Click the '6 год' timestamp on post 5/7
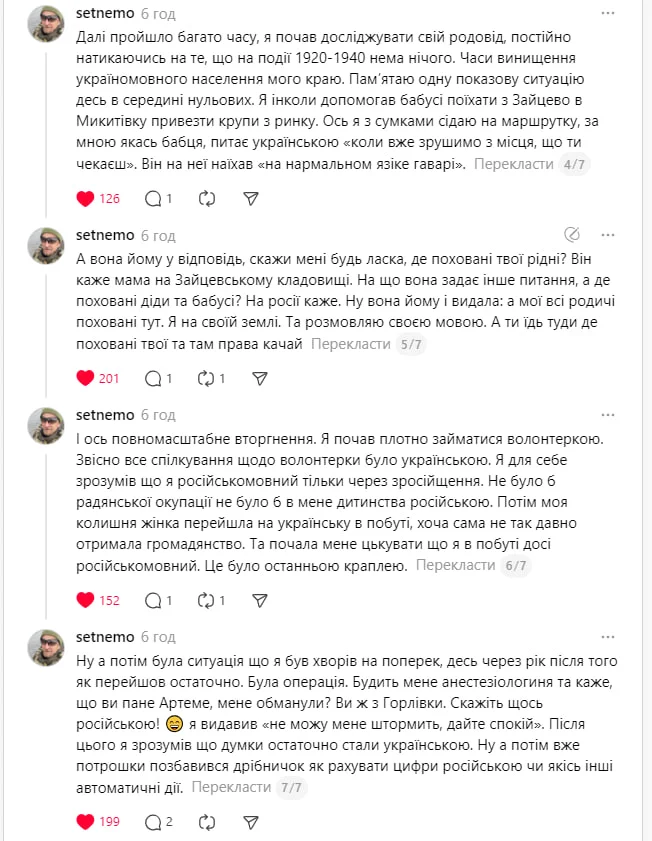652x841 pixels. [x=158, y=236]
